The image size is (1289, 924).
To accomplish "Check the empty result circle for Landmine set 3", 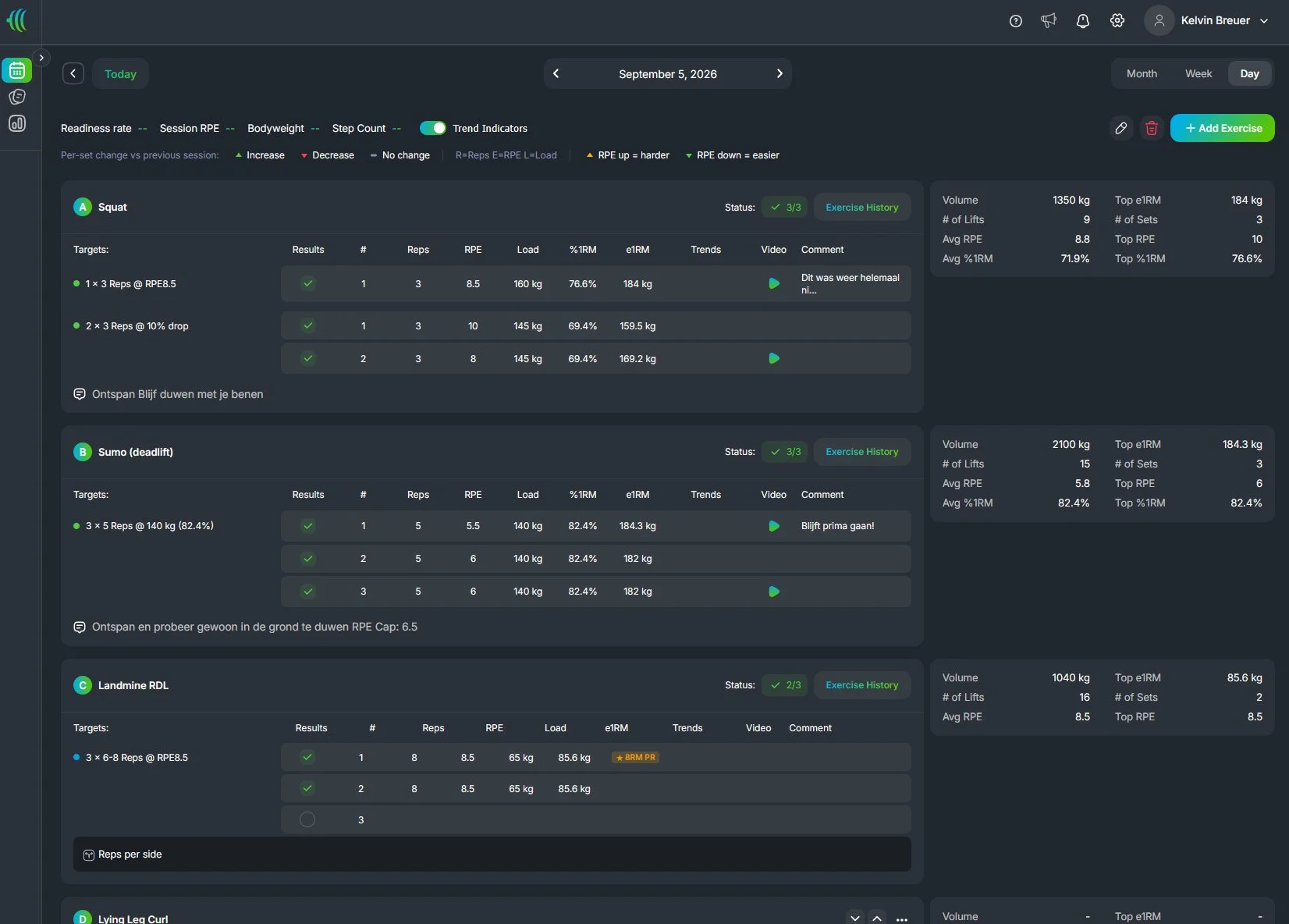I will 307,819.
